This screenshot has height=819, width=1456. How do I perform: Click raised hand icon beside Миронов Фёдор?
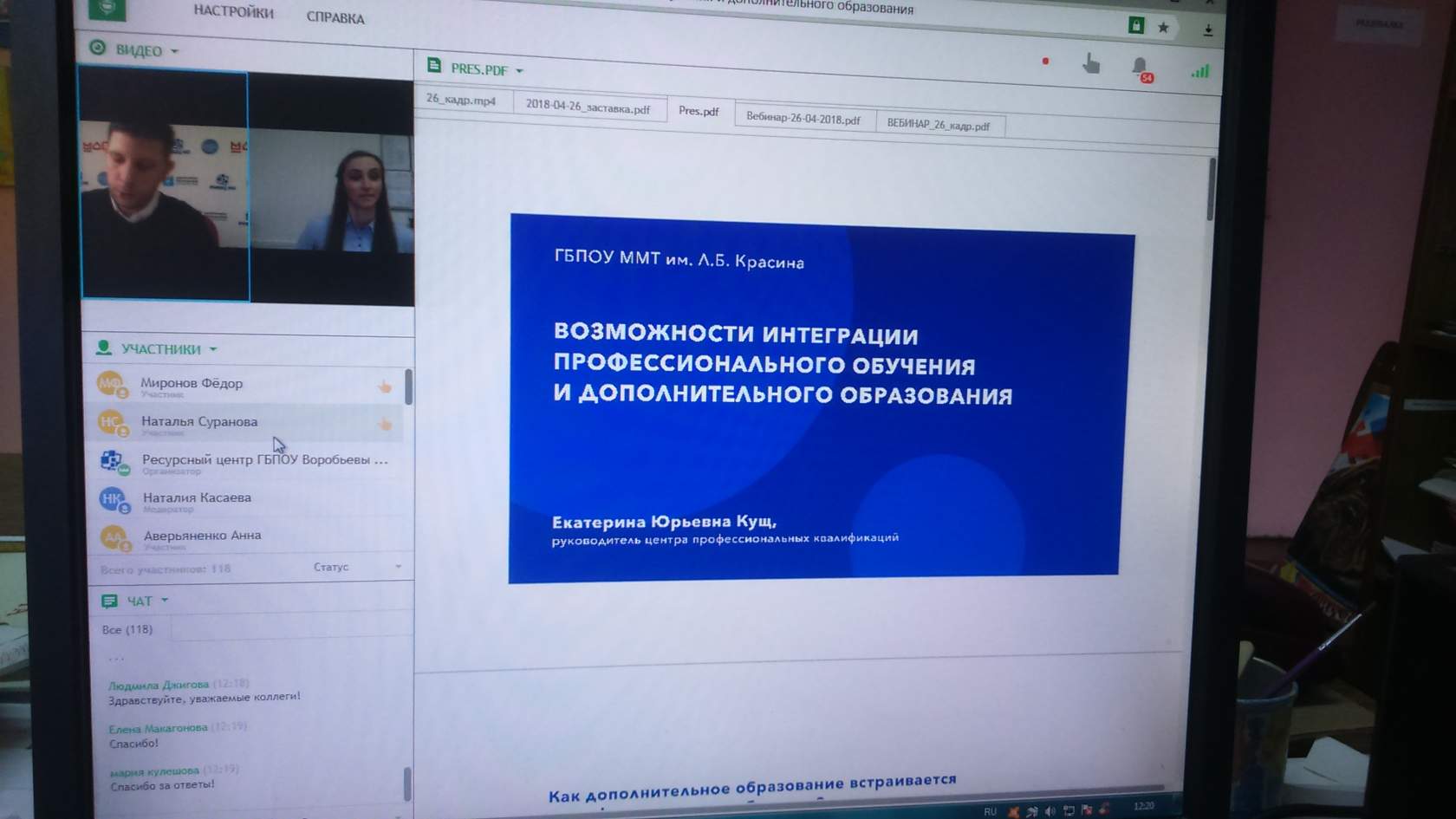385,387
